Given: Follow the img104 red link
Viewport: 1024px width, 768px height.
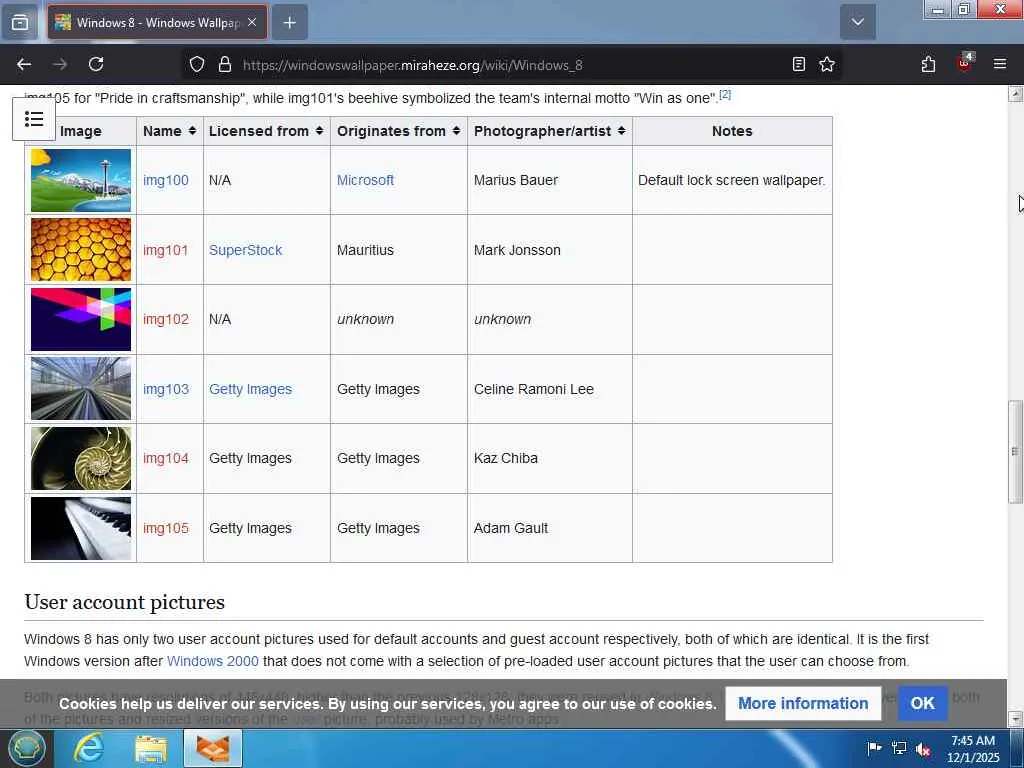Looking at the screenshot, I should tap(166, 458).
